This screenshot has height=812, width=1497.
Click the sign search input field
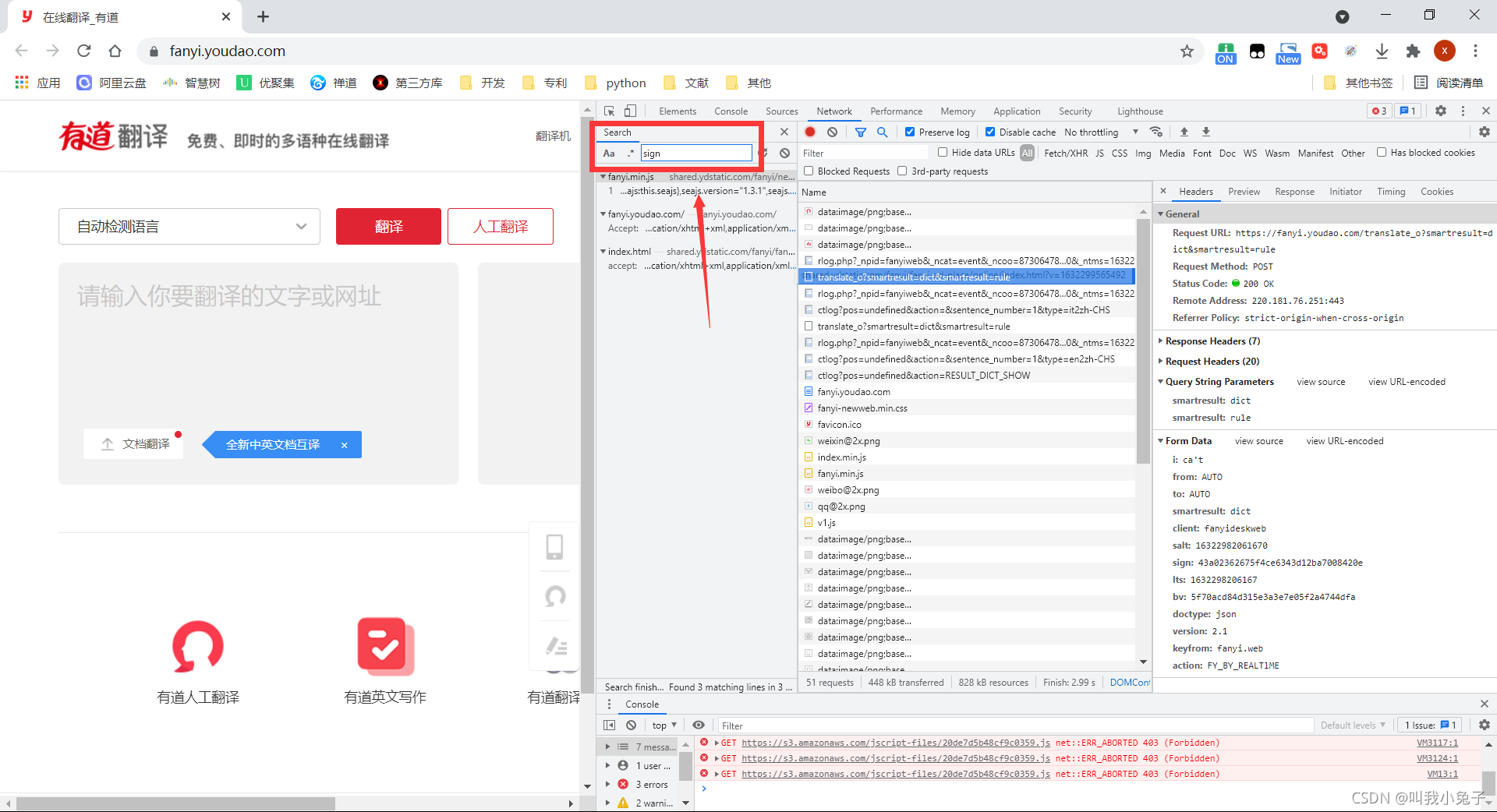[696, 154]
